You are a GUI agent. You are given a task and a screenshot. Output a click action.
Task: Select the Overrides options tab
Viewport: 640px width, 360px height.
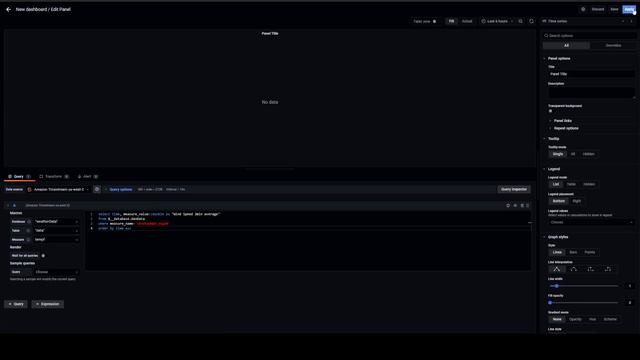[x=613, y=45]
